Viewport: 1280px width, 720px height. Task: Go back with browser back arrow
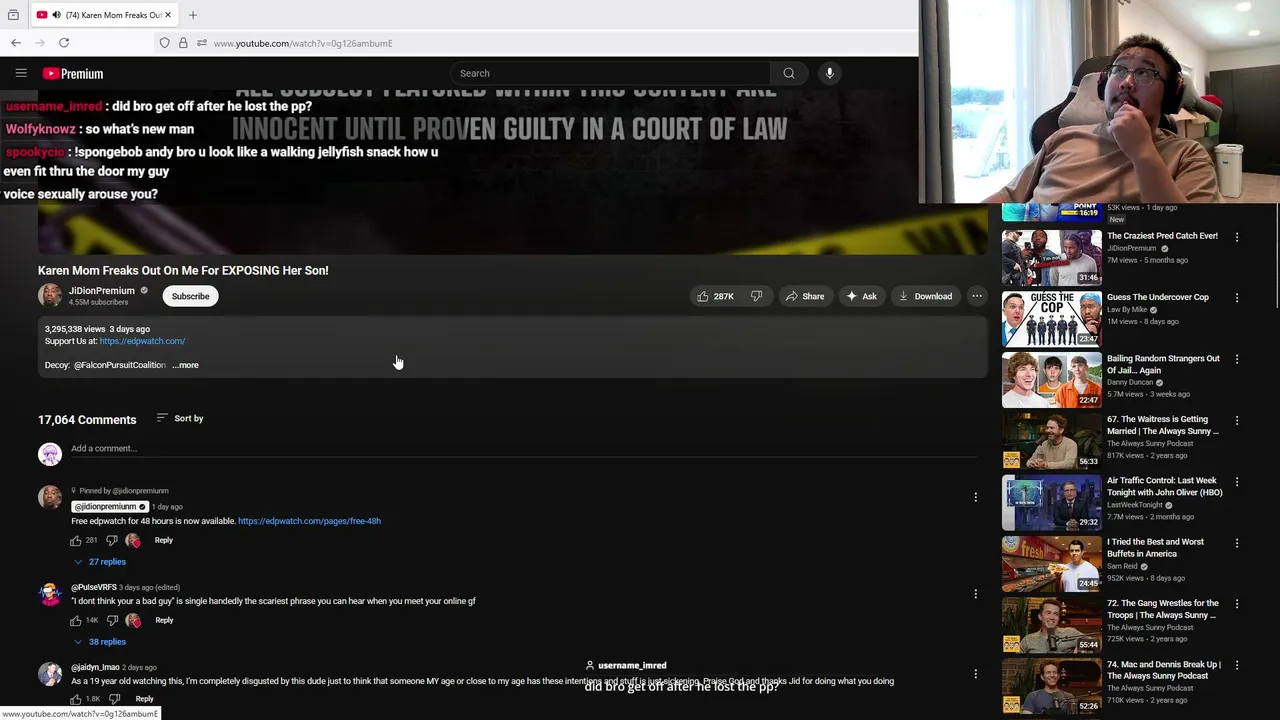pyautogui.click(x=16, y=43)
